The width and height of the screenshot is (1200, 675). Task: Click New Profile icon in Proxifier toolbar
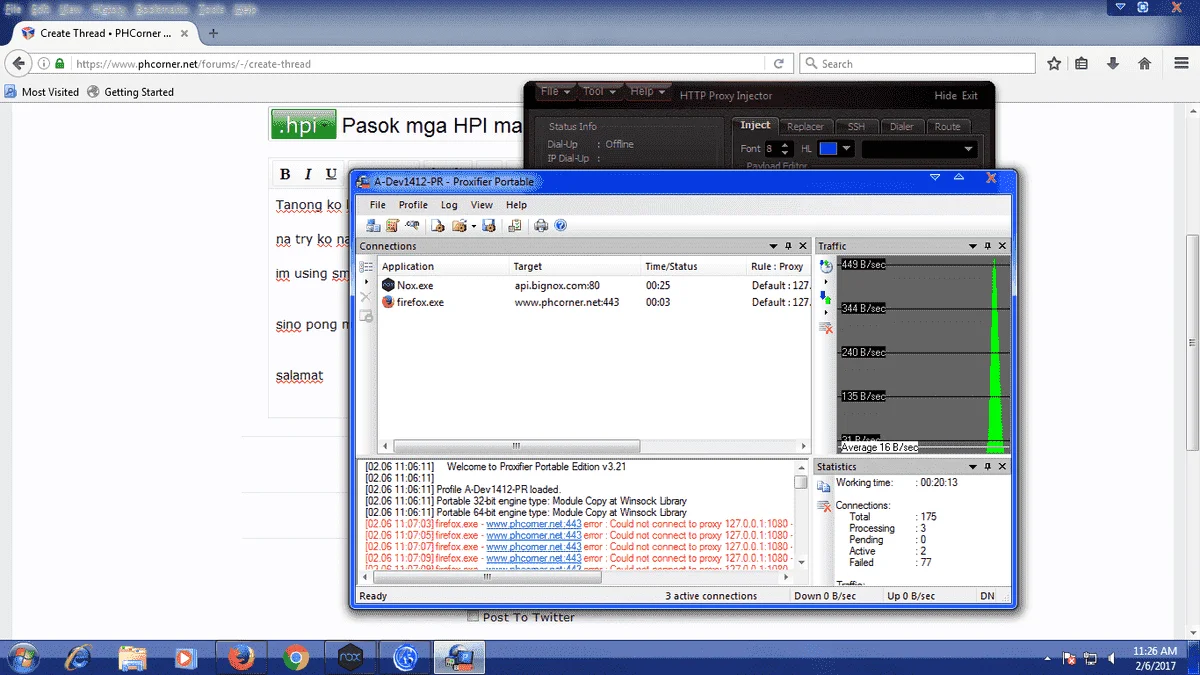tap(438, 226)
